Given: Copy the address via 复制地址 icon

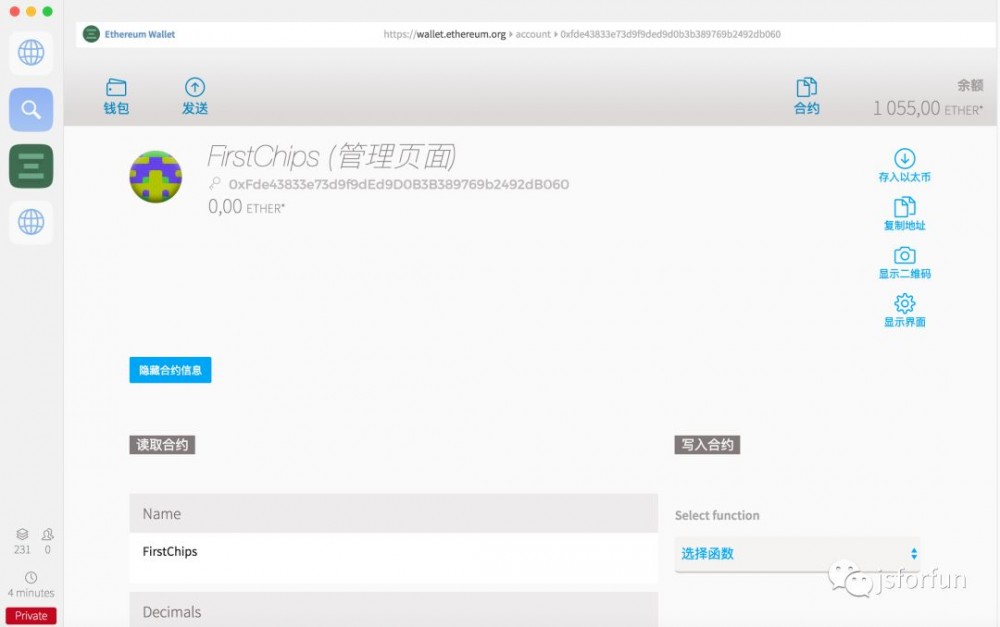Looking at the screenshot, I should 904,212.
